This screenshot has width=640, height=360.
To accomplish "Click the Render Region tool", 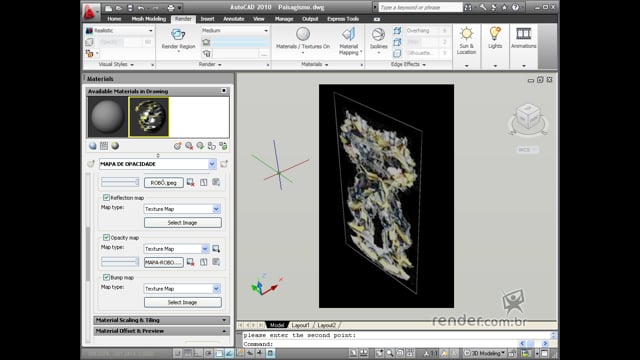I will click(x=178, y=39).
